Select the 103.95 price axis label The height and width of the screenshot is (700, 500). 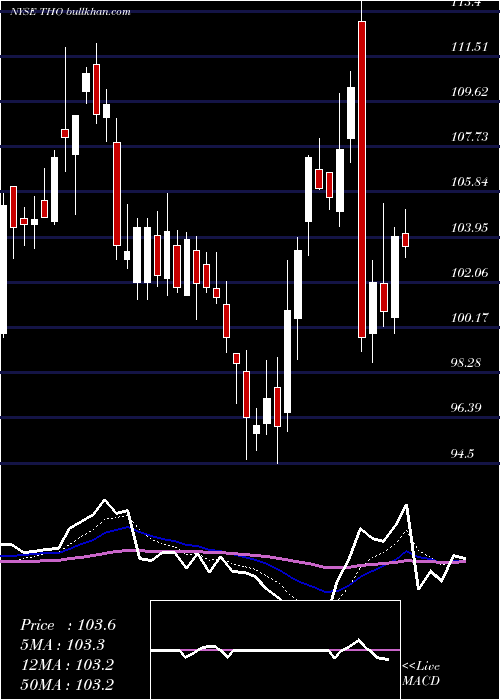click(470, 228)
